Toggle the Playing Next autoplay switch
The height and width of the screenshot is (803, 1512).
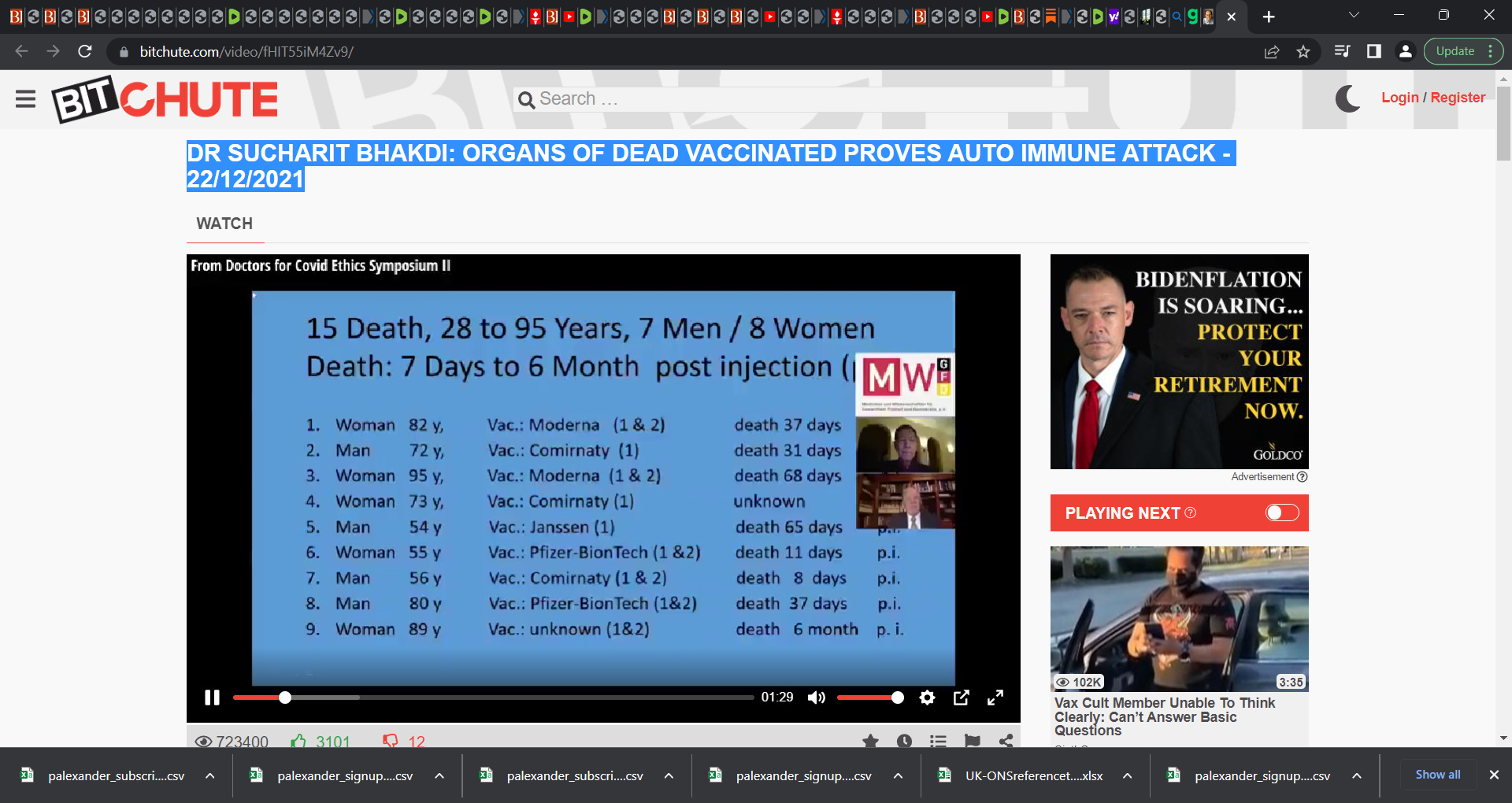pos(1282,513)
